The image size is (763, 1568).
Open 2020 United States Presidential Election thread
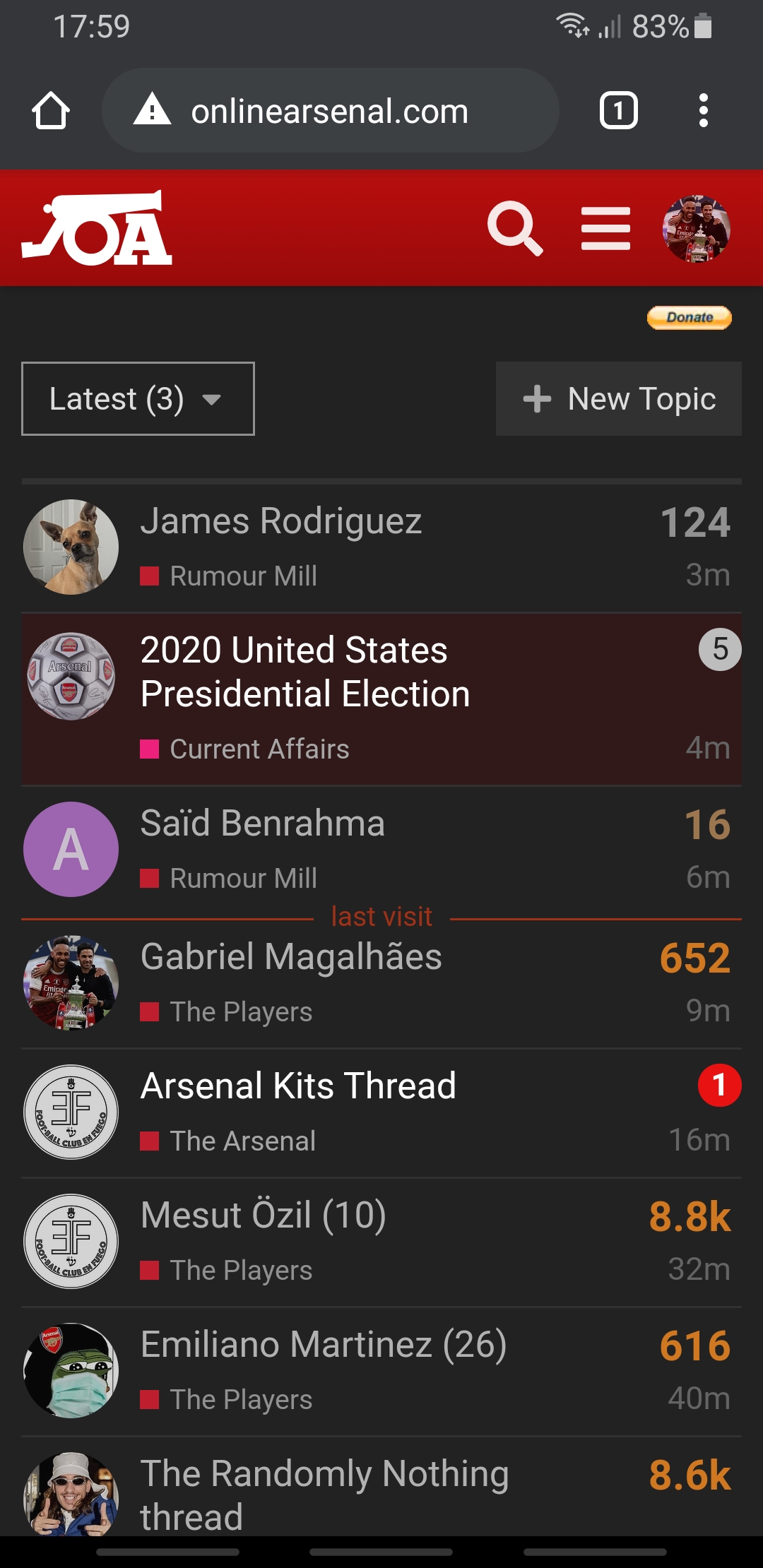click(304, 672)
